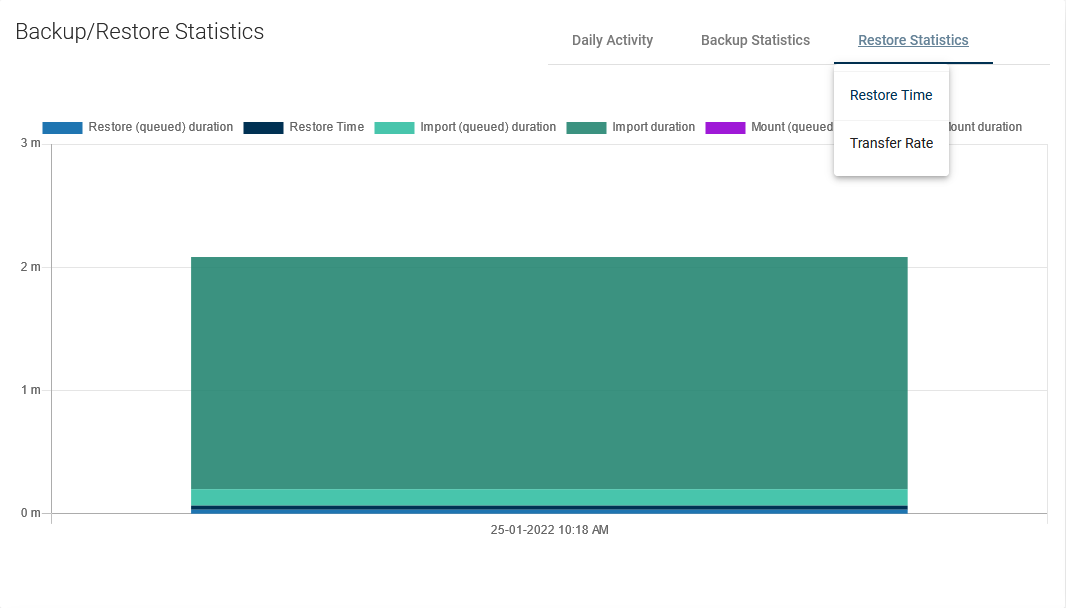Click the dark navy Restore Time legend swatch
Image resolution: width=1066 pixels, height=608 pixels.
pos(263,128)
